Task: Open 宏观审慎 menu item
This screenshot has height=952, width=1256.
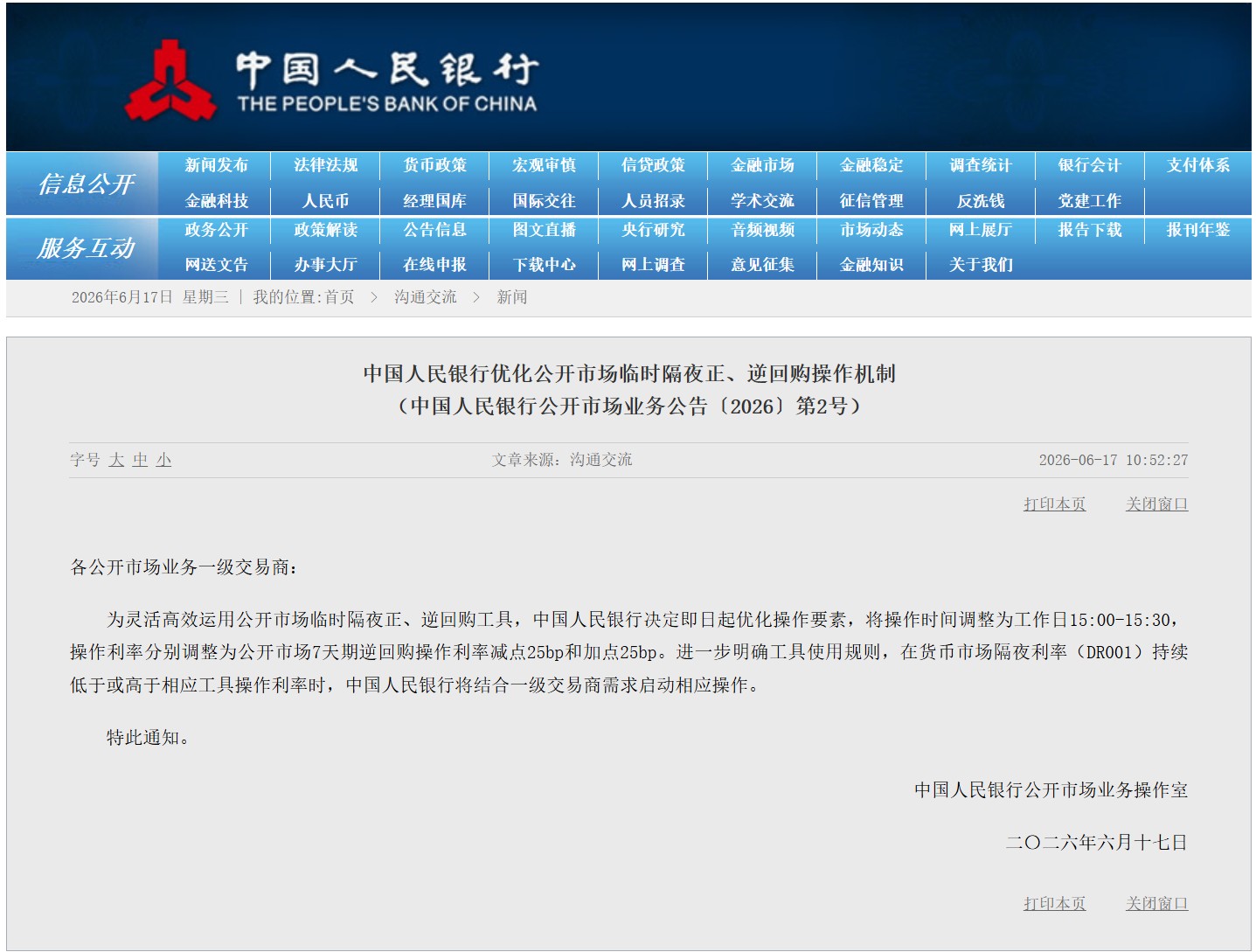Action: click(545, 165)
